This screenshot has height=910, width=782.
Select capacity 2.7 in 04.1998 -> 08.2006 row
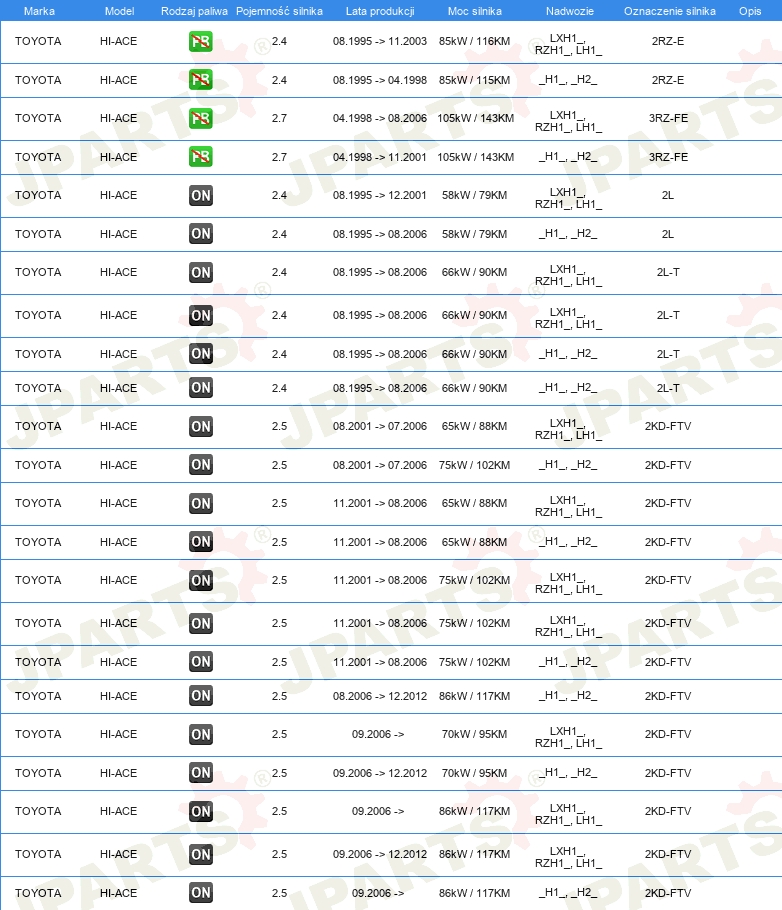coord(279,118)
